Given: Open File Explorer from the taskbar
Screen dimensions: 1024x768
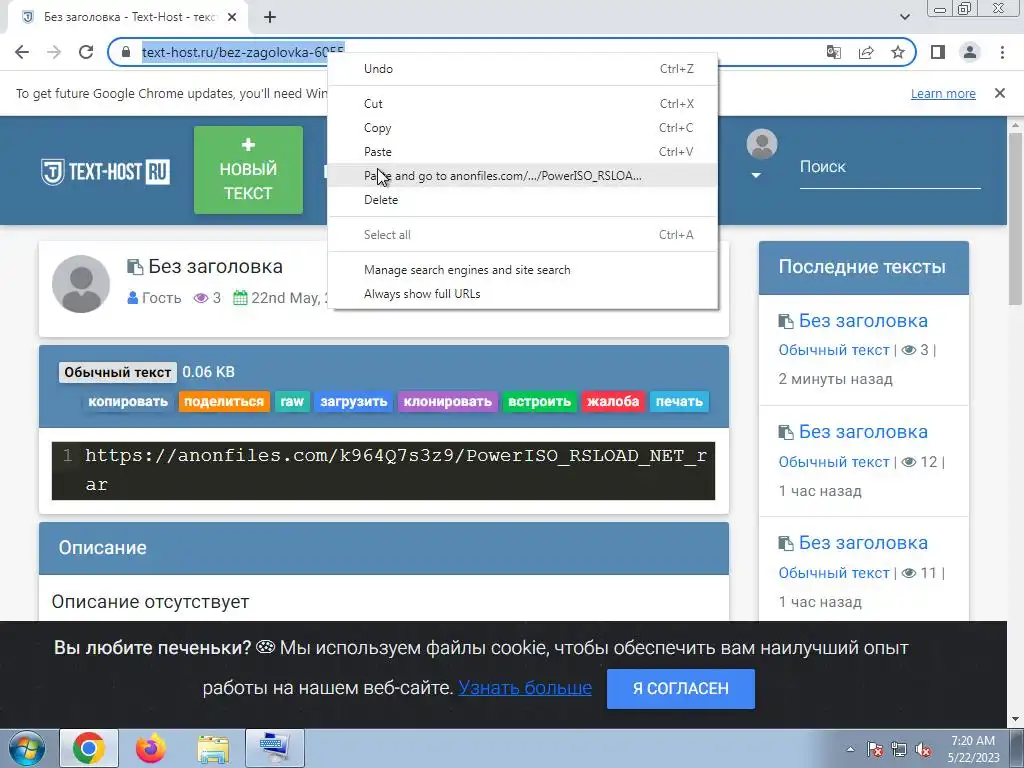Looking at the screenshot, I should pyautogui.click(x=213, y=748).
